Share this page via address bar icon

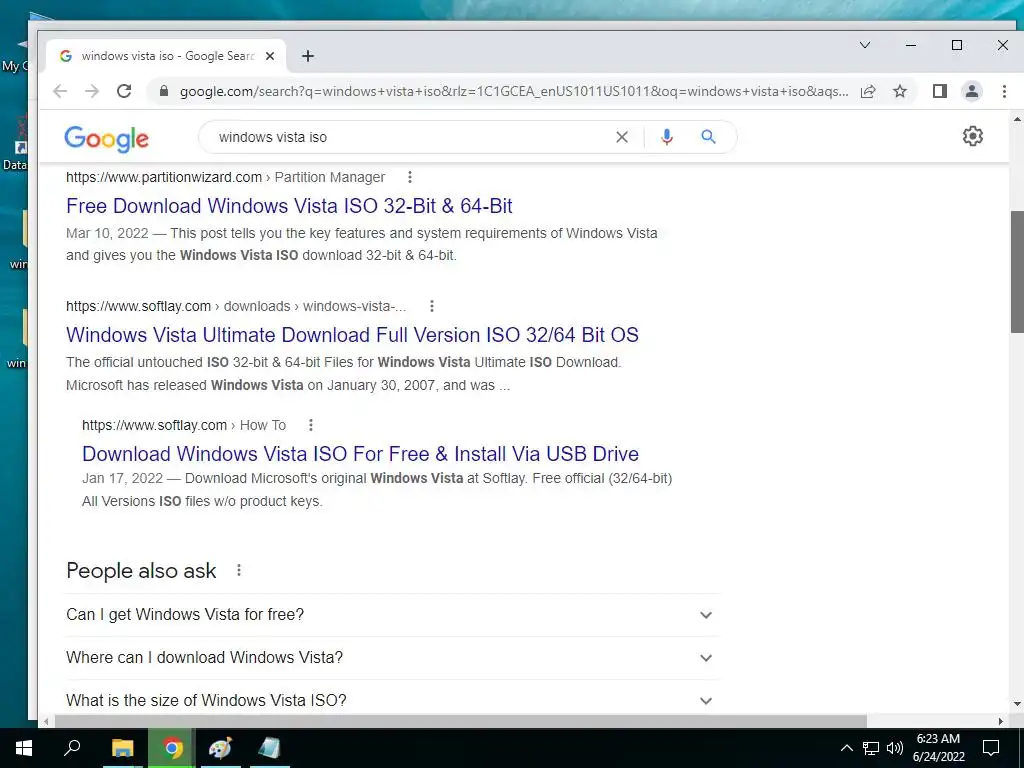(868, 91)
